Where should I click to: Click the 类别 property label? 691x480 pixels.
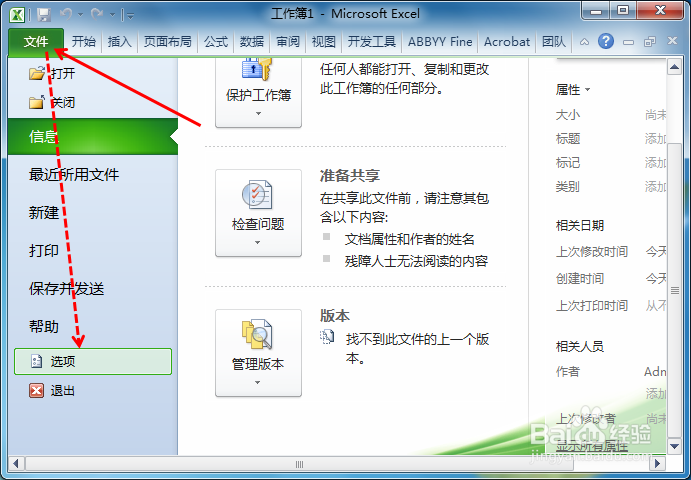[x=568, y=186]
